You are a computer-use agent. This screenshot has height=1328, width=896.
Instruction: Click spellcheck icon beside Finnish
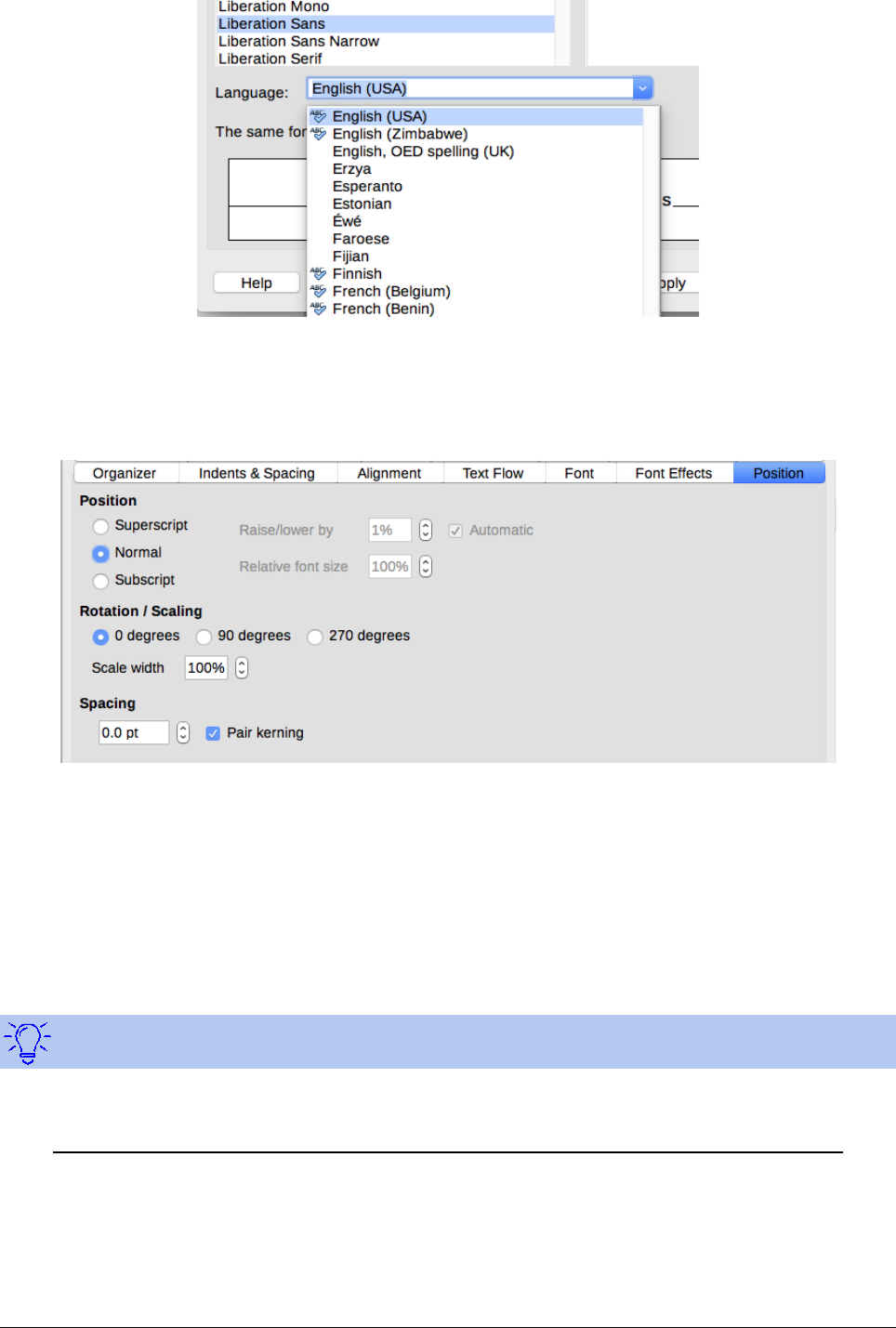319,273
